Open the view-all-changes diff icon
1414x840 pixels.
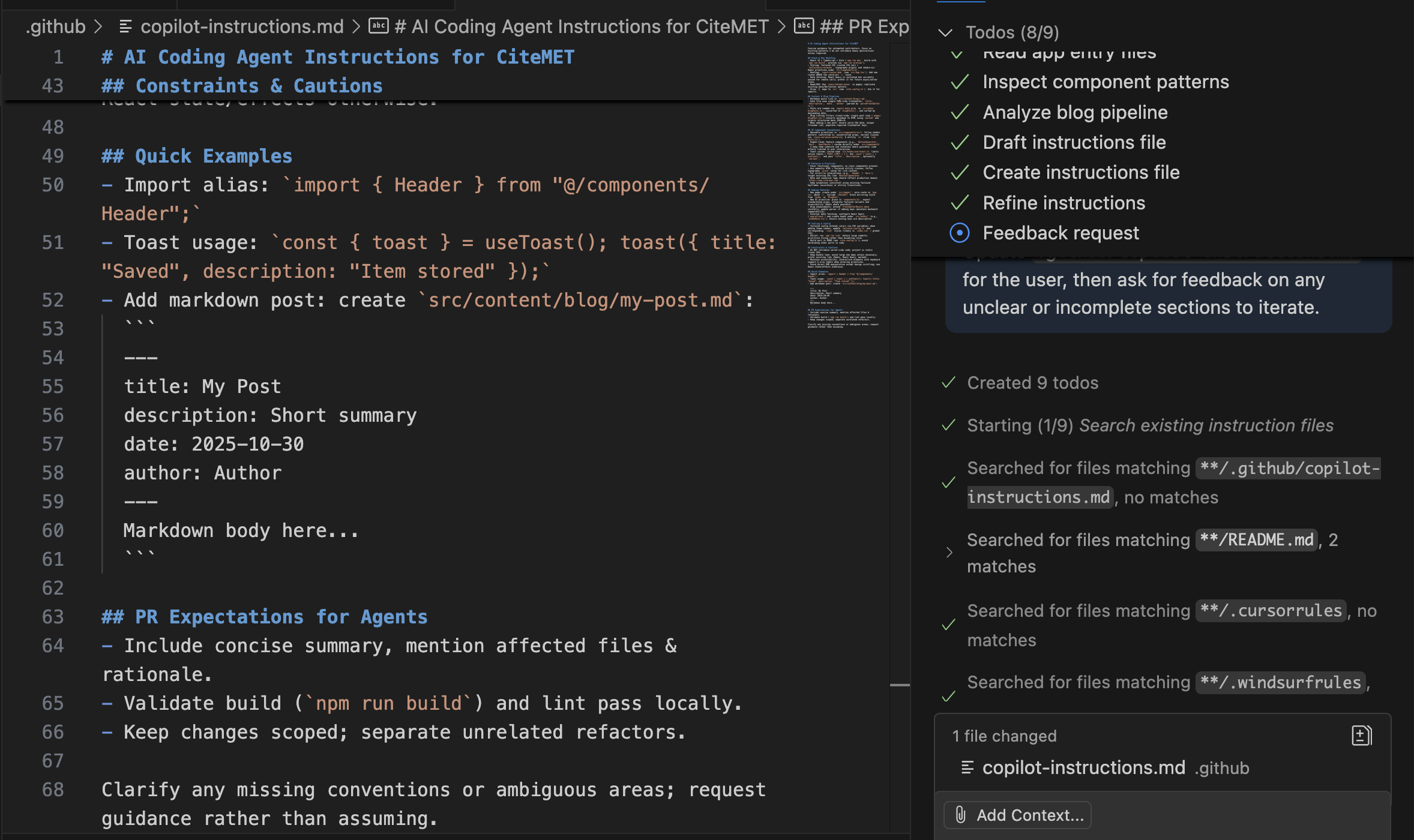tap(1361, 735)
